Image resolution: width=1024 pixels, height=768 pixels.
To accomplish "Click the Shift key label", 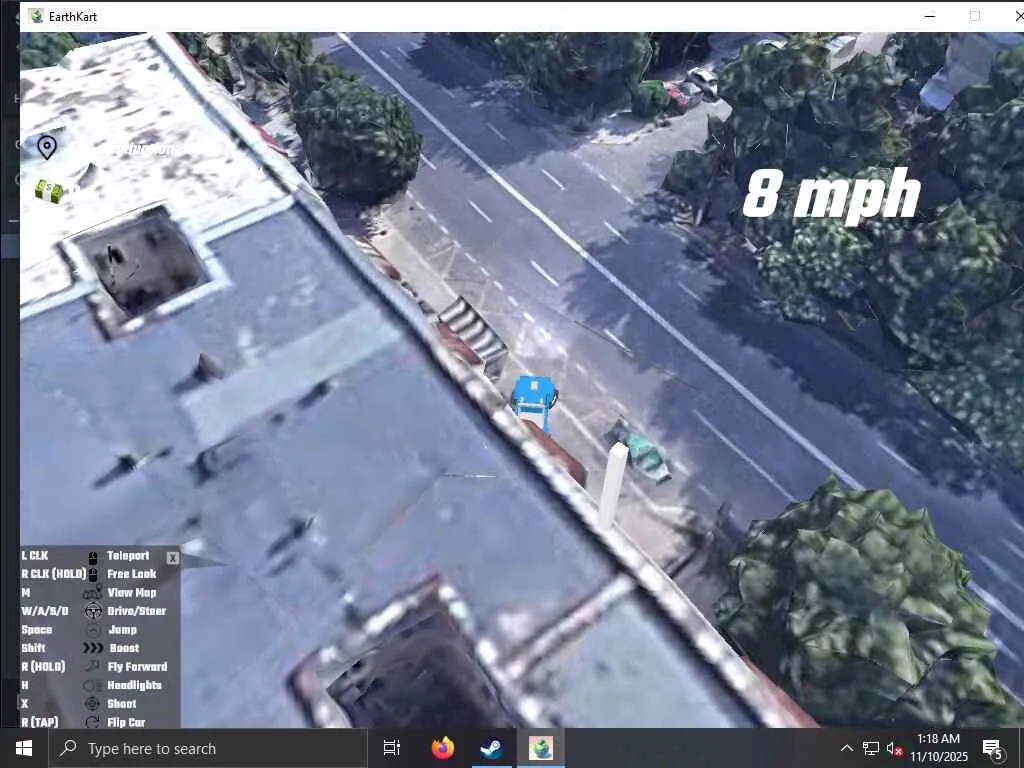I will (33, 648).
